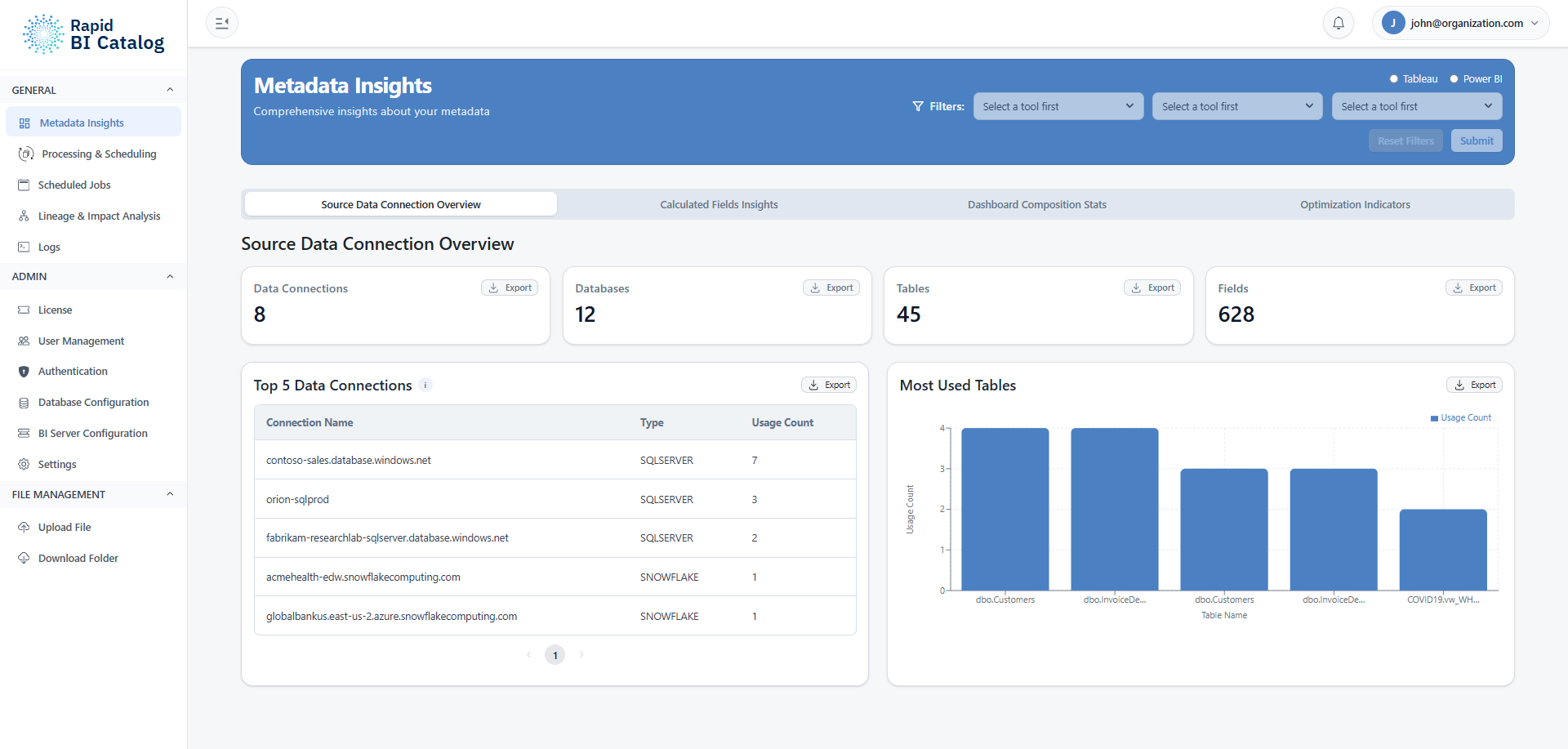
Task: Export the Data Connections card
Action: coord(510,288)
